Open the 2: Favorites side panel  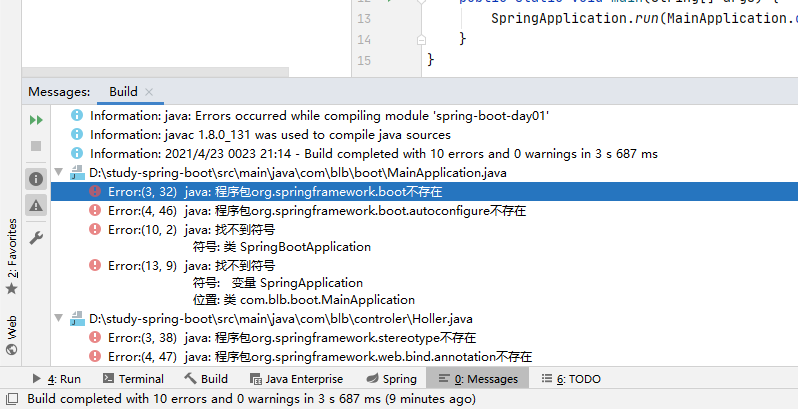click(11, 256)
